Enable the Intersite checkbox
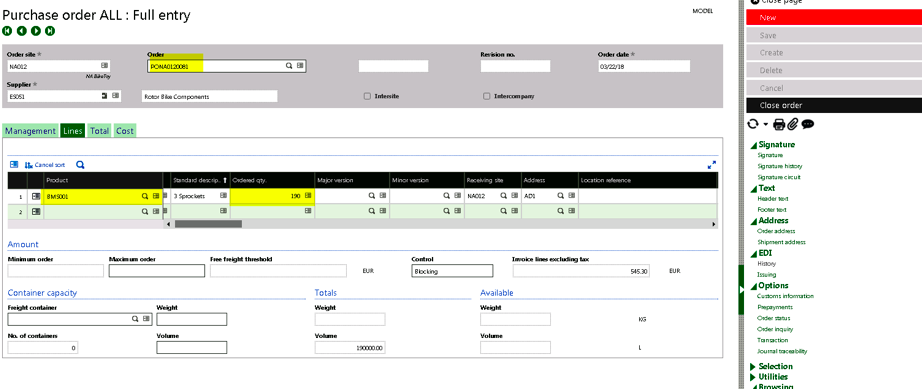This screenshot has height=390, width=923. pyautogui.click(x=367, y=96)
